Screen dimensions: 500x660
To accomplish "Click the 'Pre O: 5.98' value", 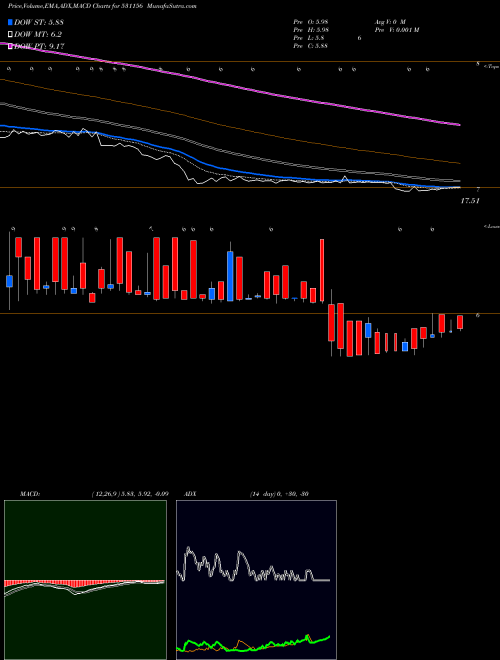I will [311, 22].
